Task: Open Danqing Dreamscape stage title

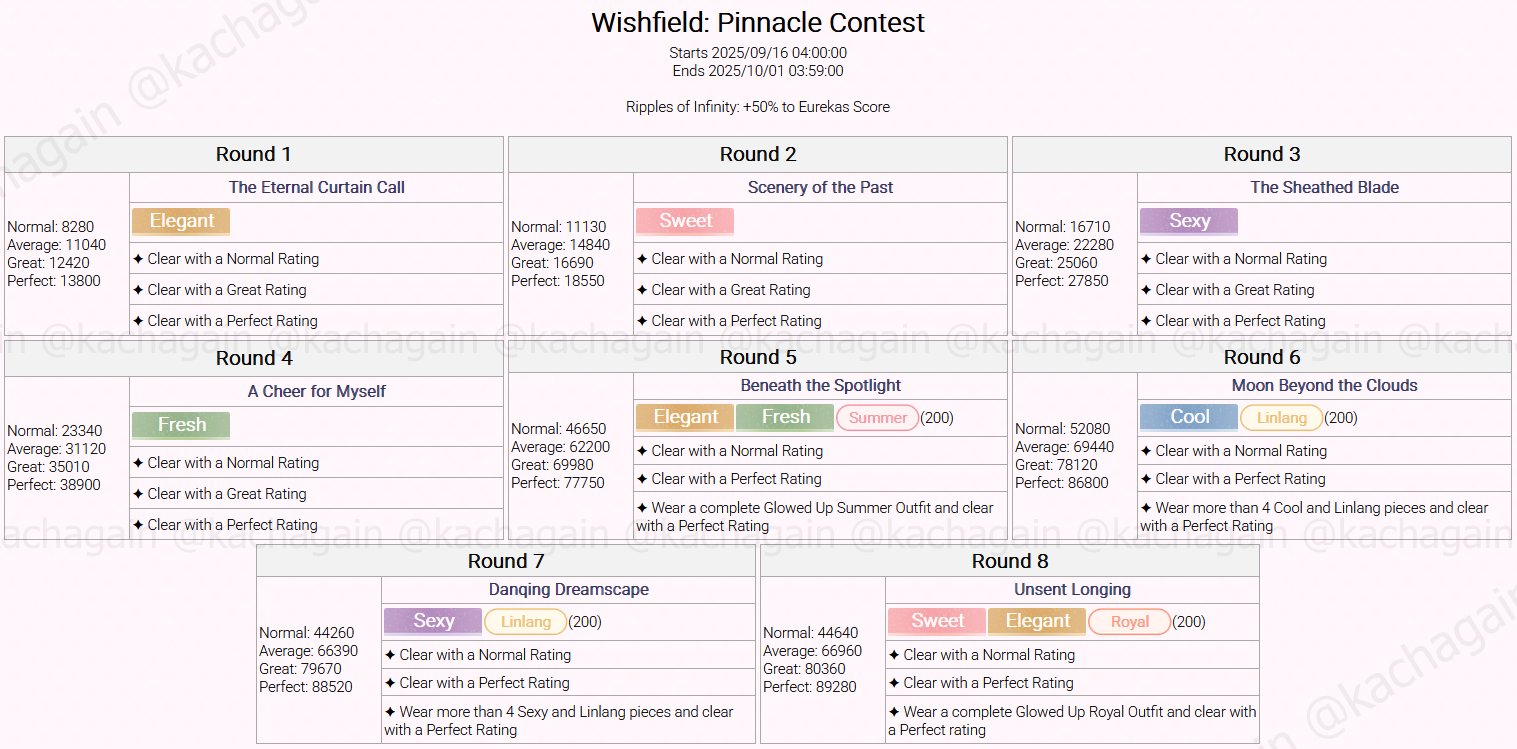Action: point(568,589)
